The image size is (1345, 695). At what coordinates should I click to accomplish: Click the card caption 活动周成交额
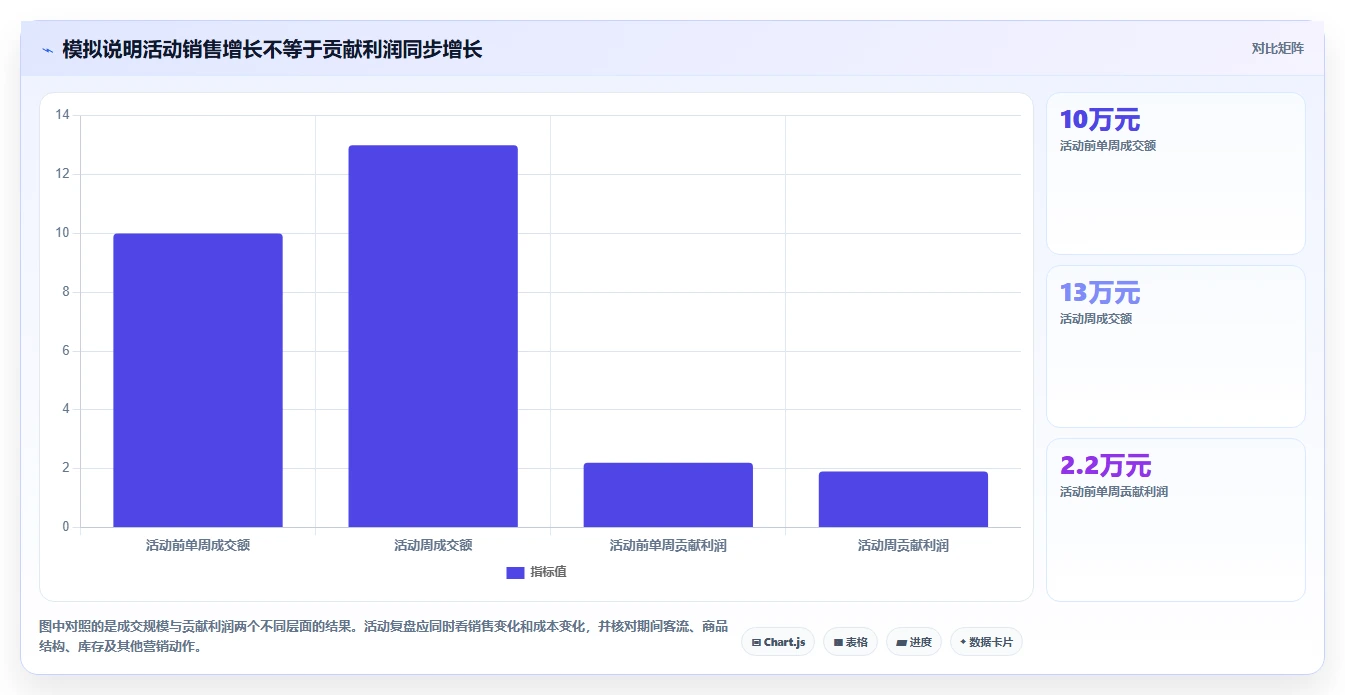pos(1096,319)
